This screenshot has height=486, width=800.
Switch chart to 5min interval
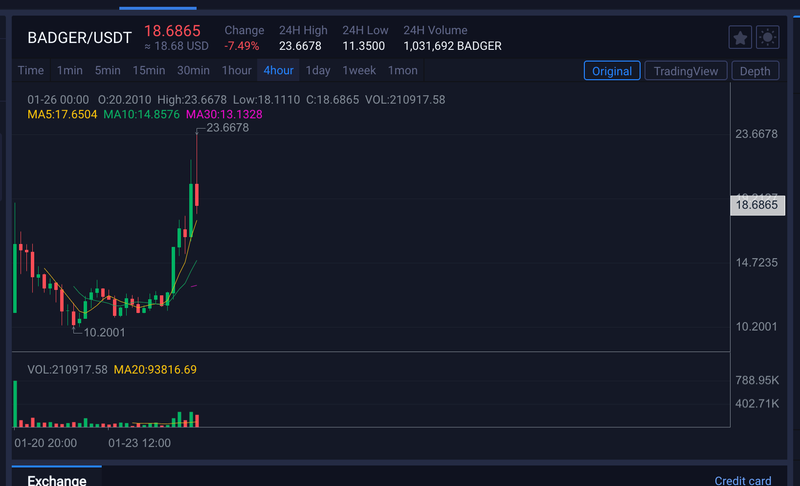point(108,70)
